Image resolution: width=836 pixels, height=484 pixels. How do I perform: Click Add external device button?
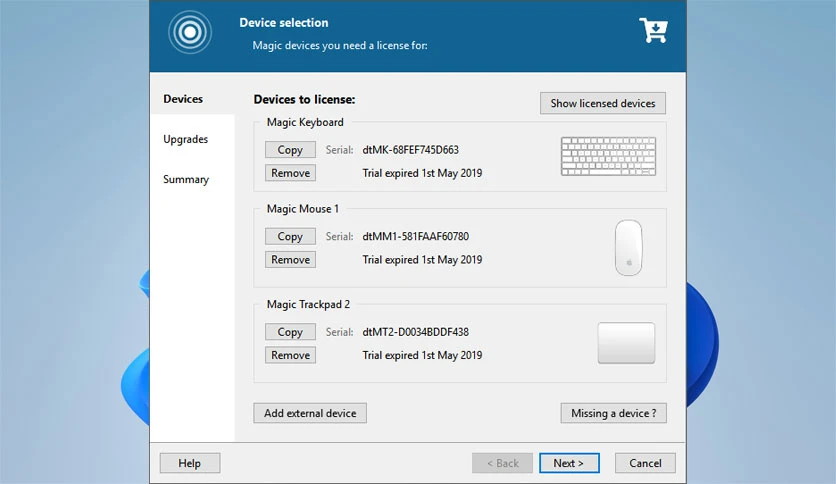[310, 413]
